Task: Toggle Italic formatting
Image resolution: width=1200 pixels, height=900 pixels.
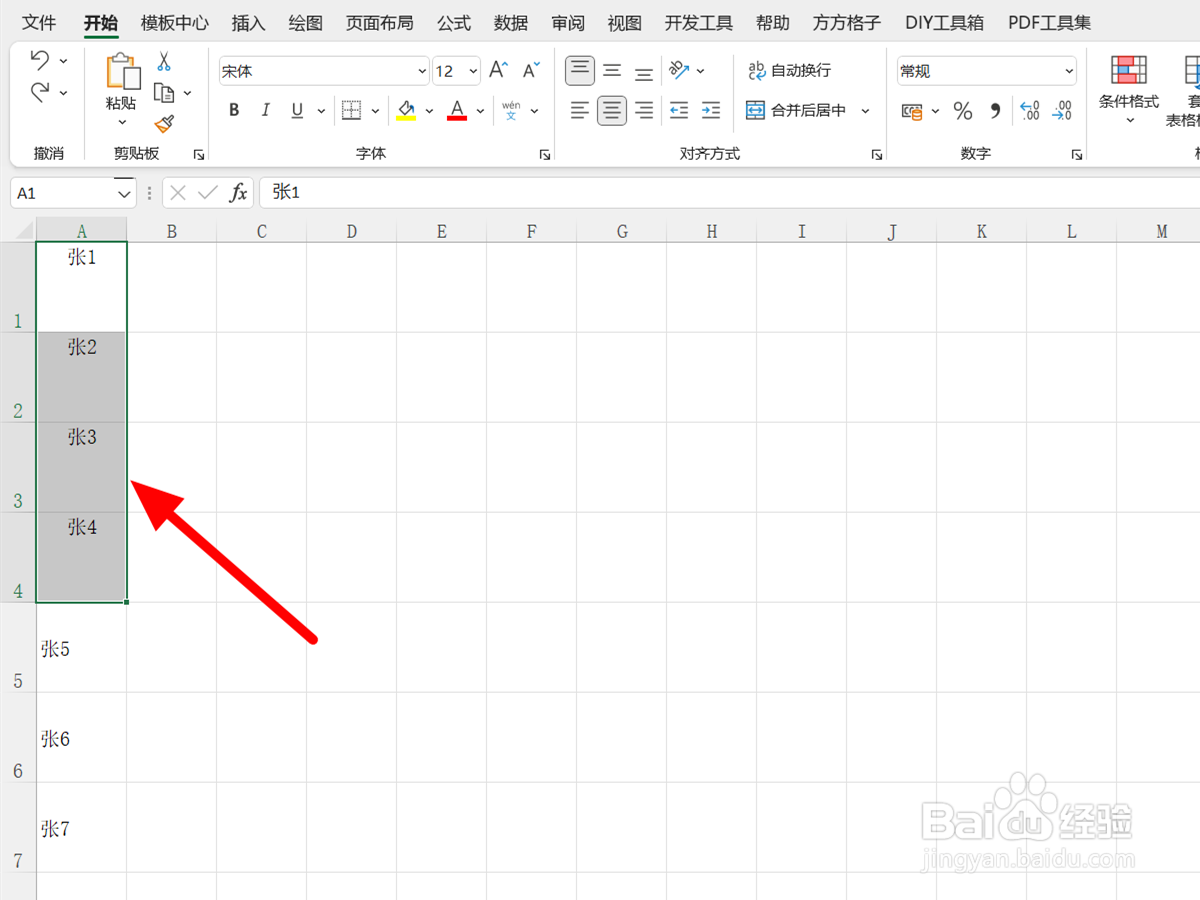Action: [265, 110]
